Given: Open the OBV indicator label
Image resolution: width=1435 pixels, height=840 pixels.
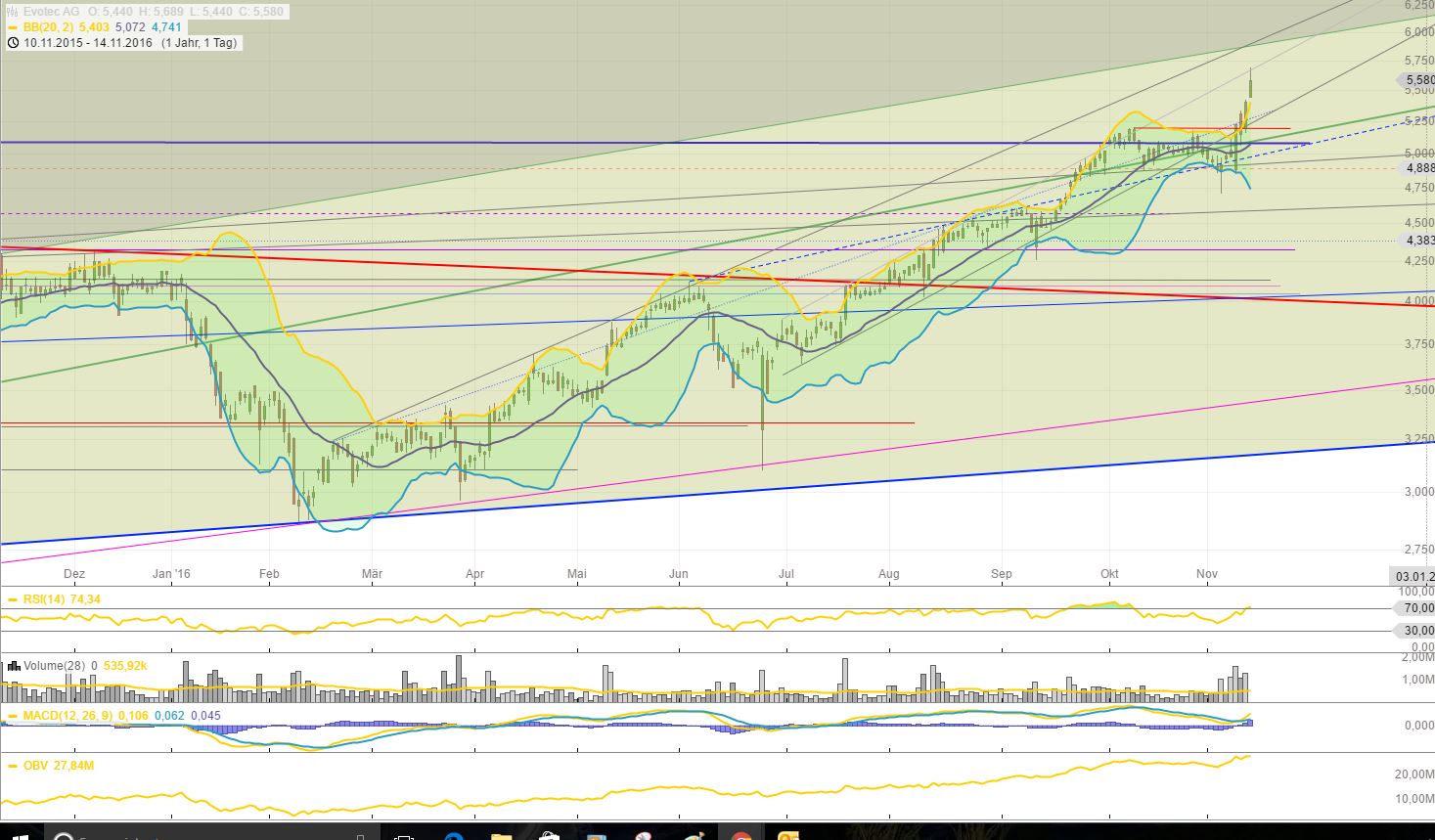Looking at the screenshot, I should tap(35, 766).
